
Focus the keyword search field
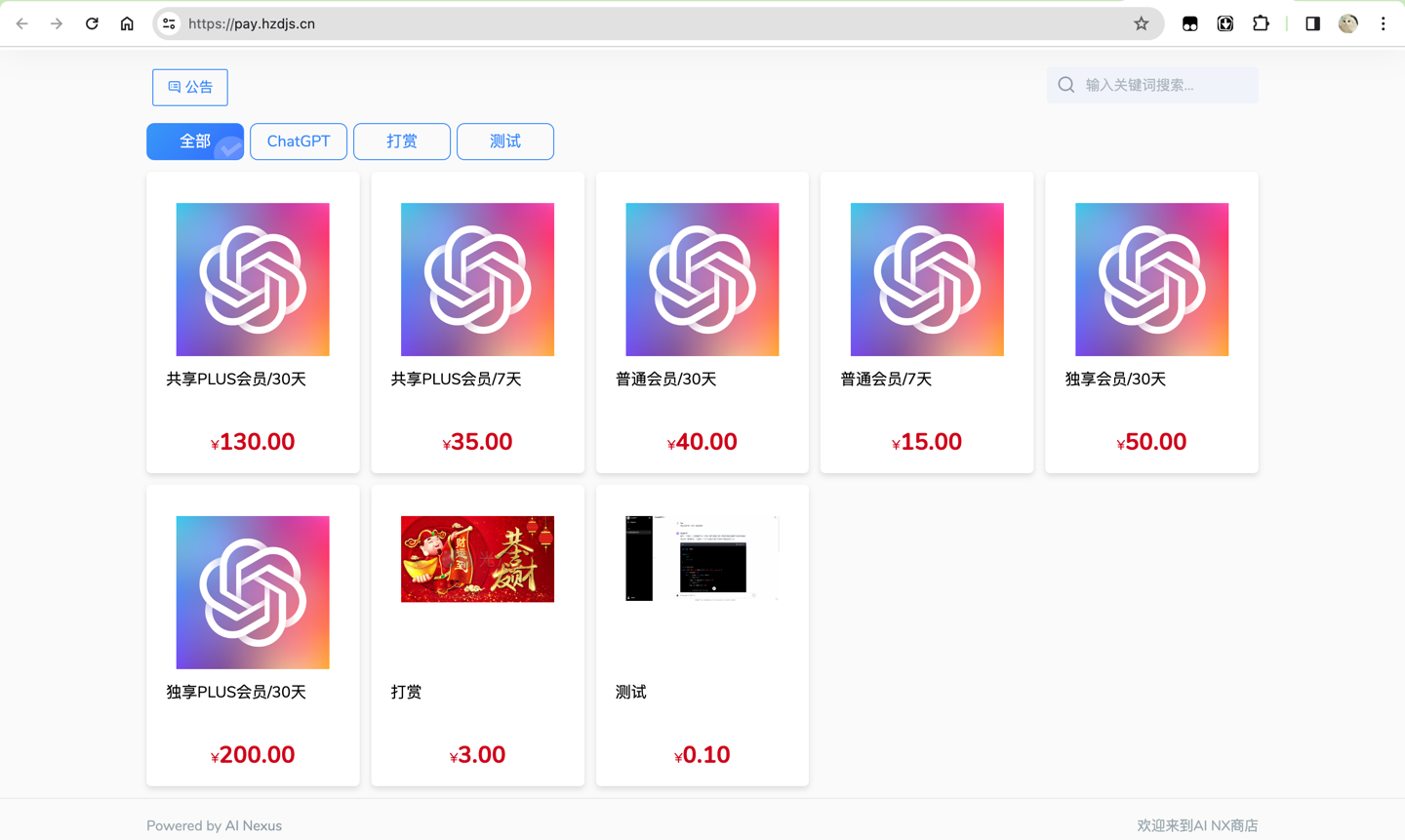point(1152,85)
